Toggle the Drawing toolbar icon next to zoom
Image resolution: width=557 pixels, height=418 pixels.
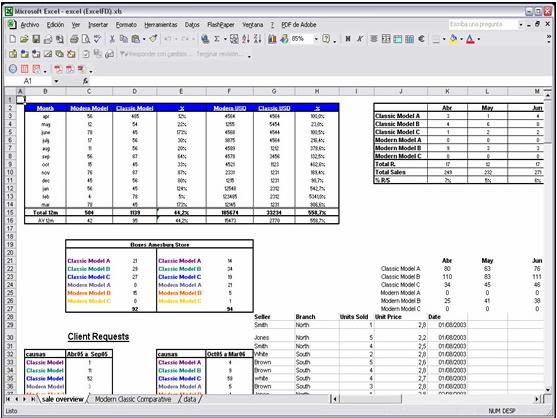coord(284,39)
